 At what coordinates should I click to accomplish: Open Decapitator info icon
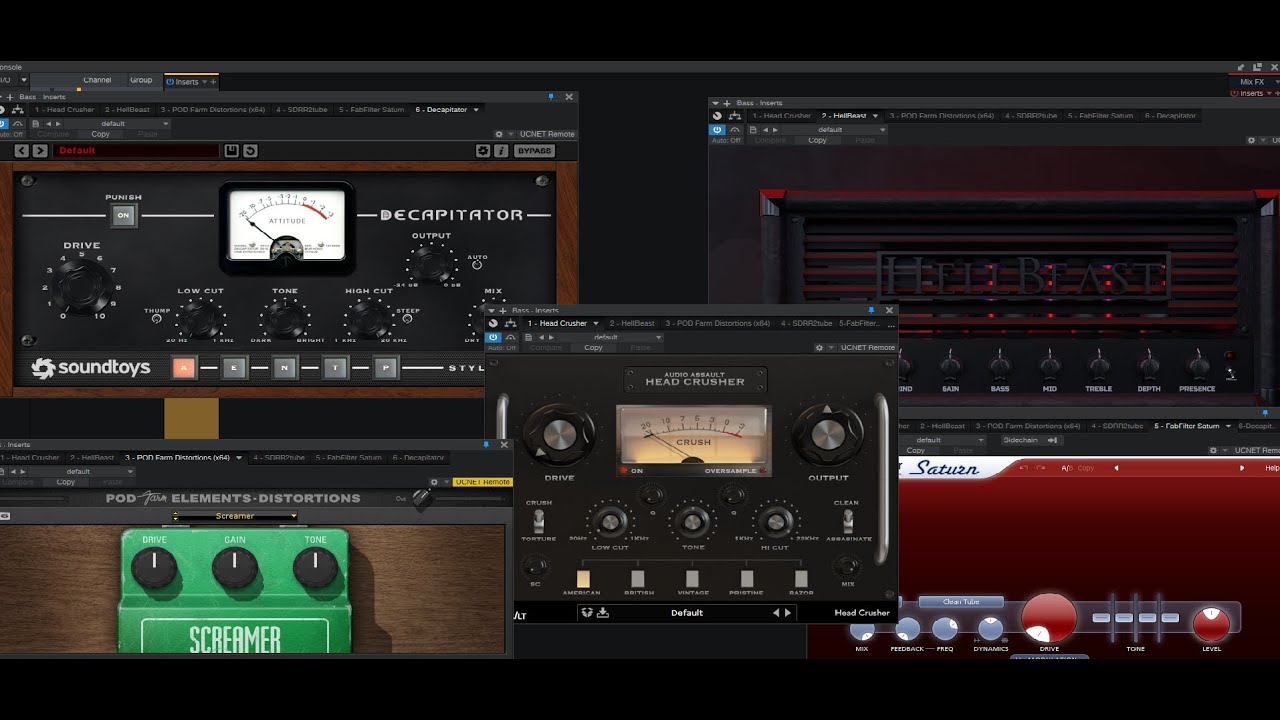pyautogui.click(x=501, y=151)
